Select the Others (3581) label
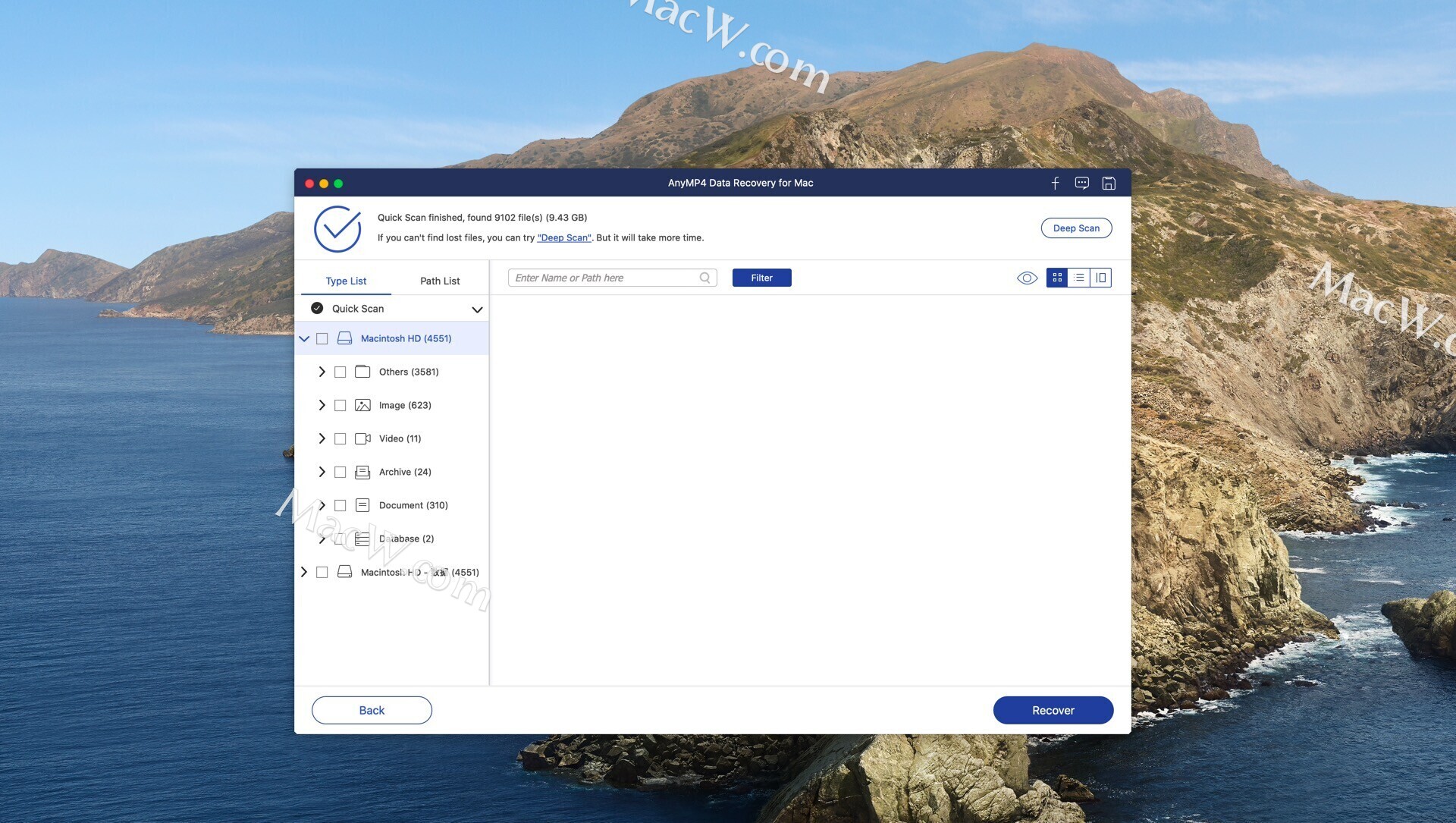Image resolution: width=1456 pixels, height=823 pixels. [409, 372]
